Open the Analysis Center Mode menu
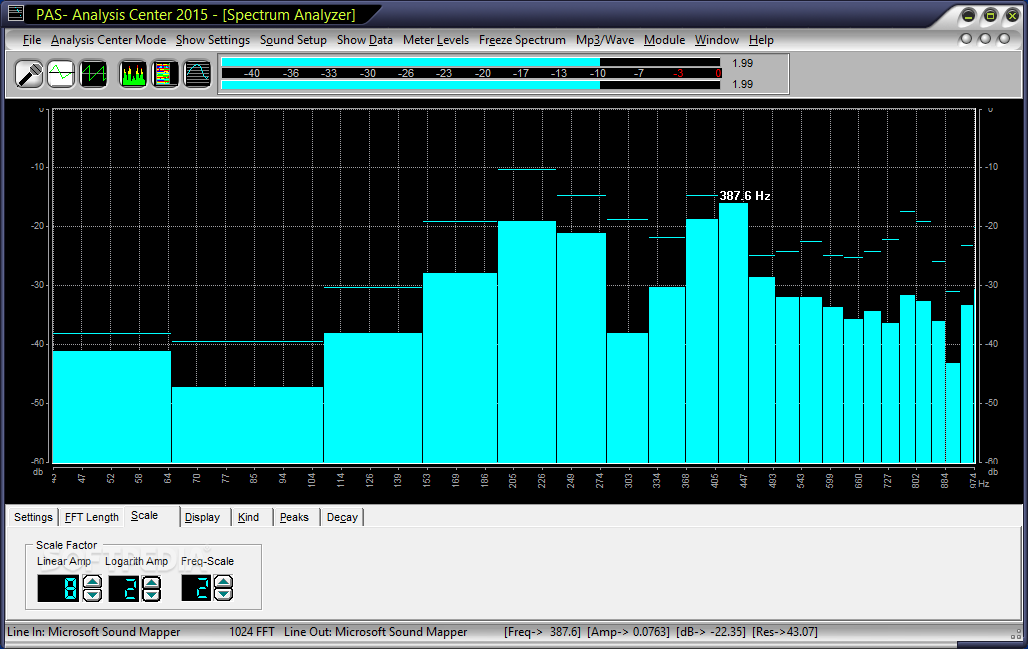 [x=109, y=40]
